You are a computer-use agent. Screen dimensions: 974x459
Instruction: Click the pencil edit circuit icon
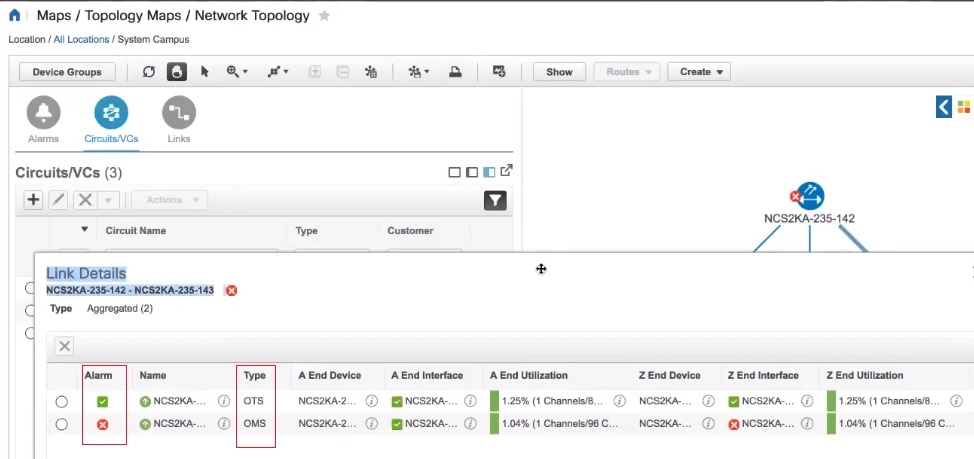pyautogui.click(x=58, y=200)
